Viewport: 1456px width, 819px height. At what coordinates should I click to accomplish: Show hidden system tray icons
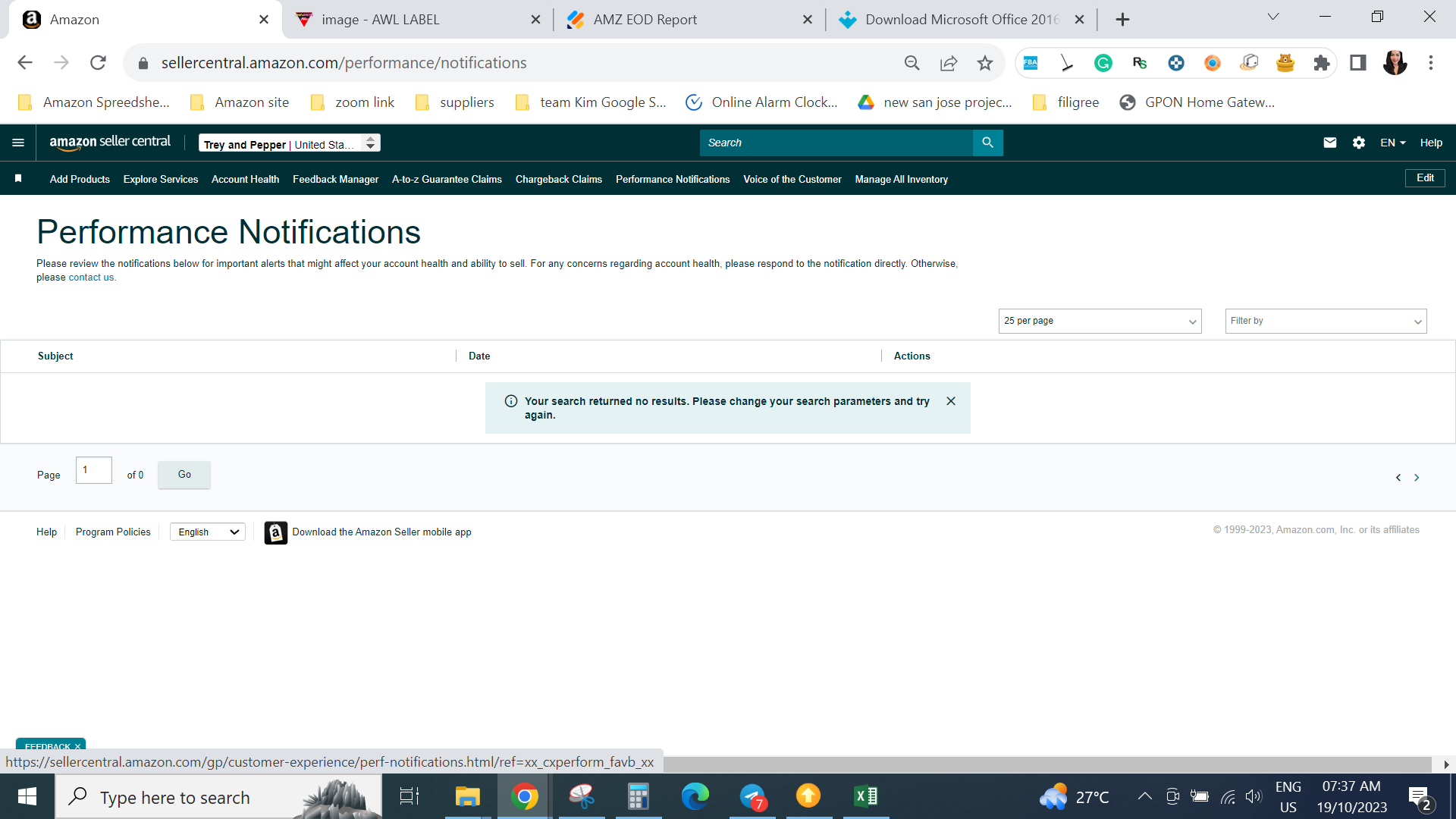1145,796
